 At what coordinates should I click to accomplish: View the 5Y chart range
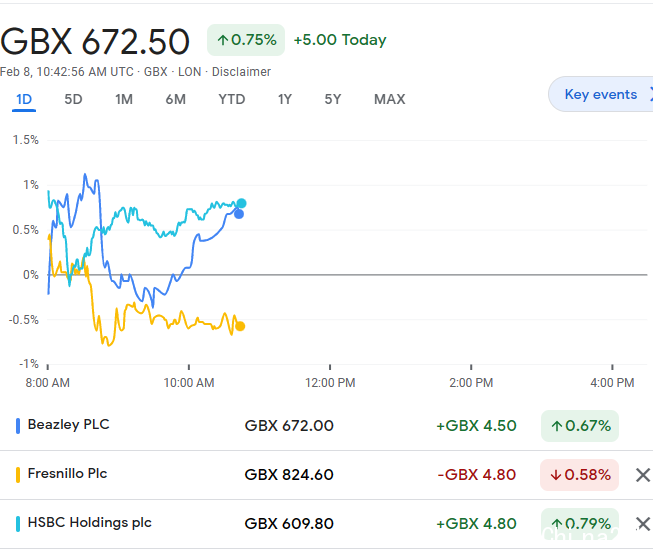(333, 99)
